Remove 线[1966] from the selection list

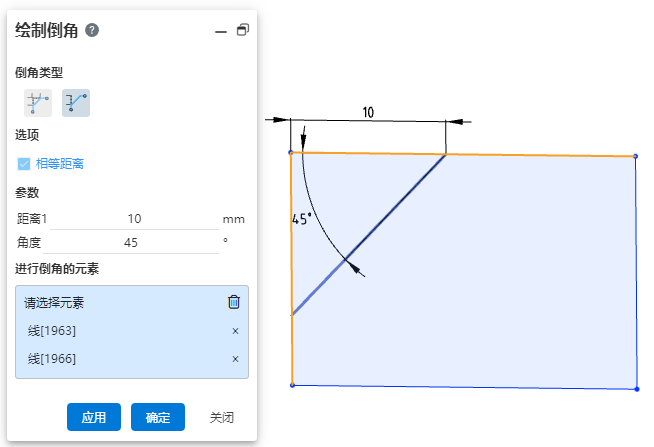tap(235, 359)
